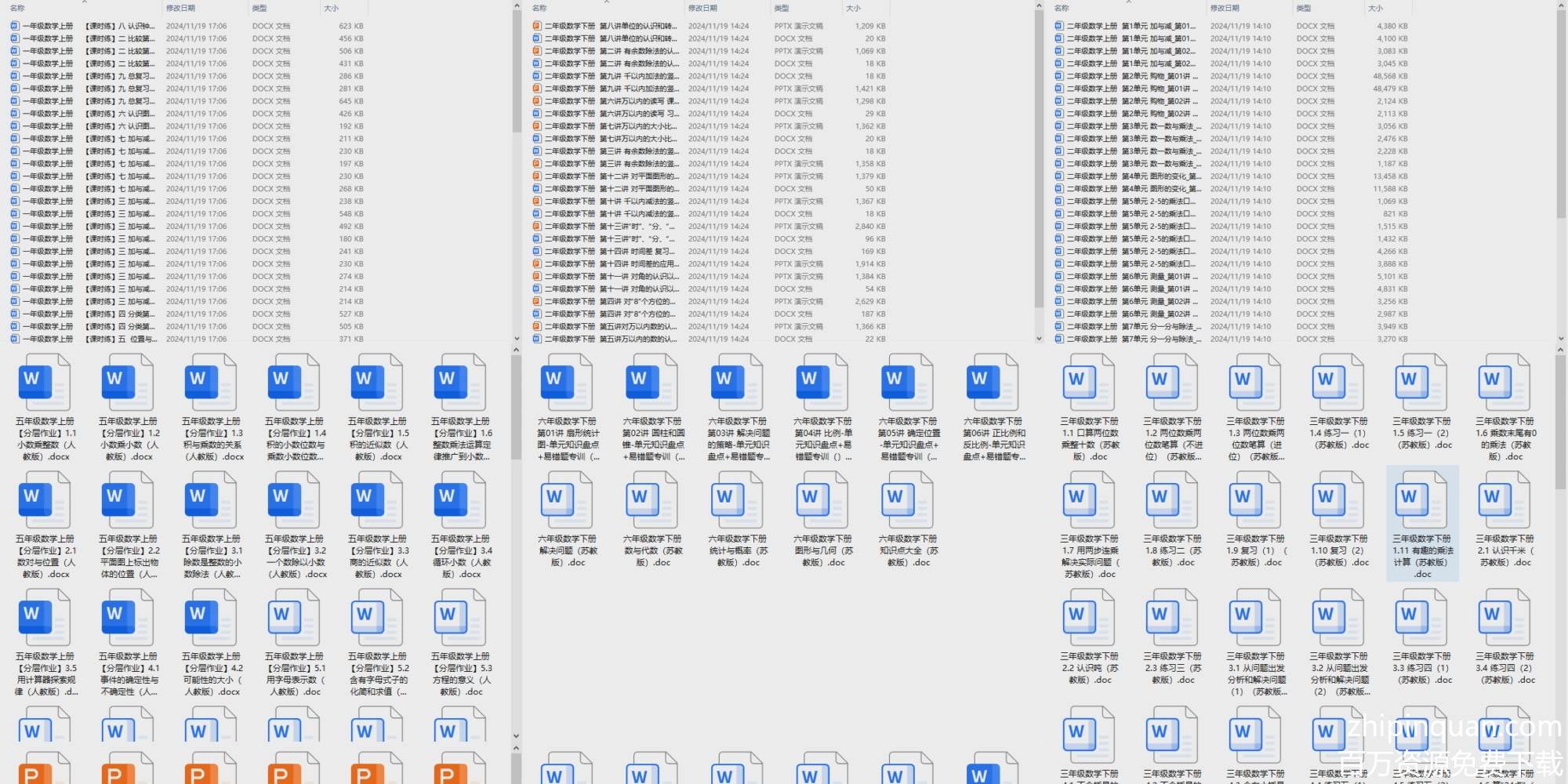Select 三年级数学下册 1.11 有趣的乘法计算 file
The height and width of the screenshot is (784, 1568).
point(1422,500)
